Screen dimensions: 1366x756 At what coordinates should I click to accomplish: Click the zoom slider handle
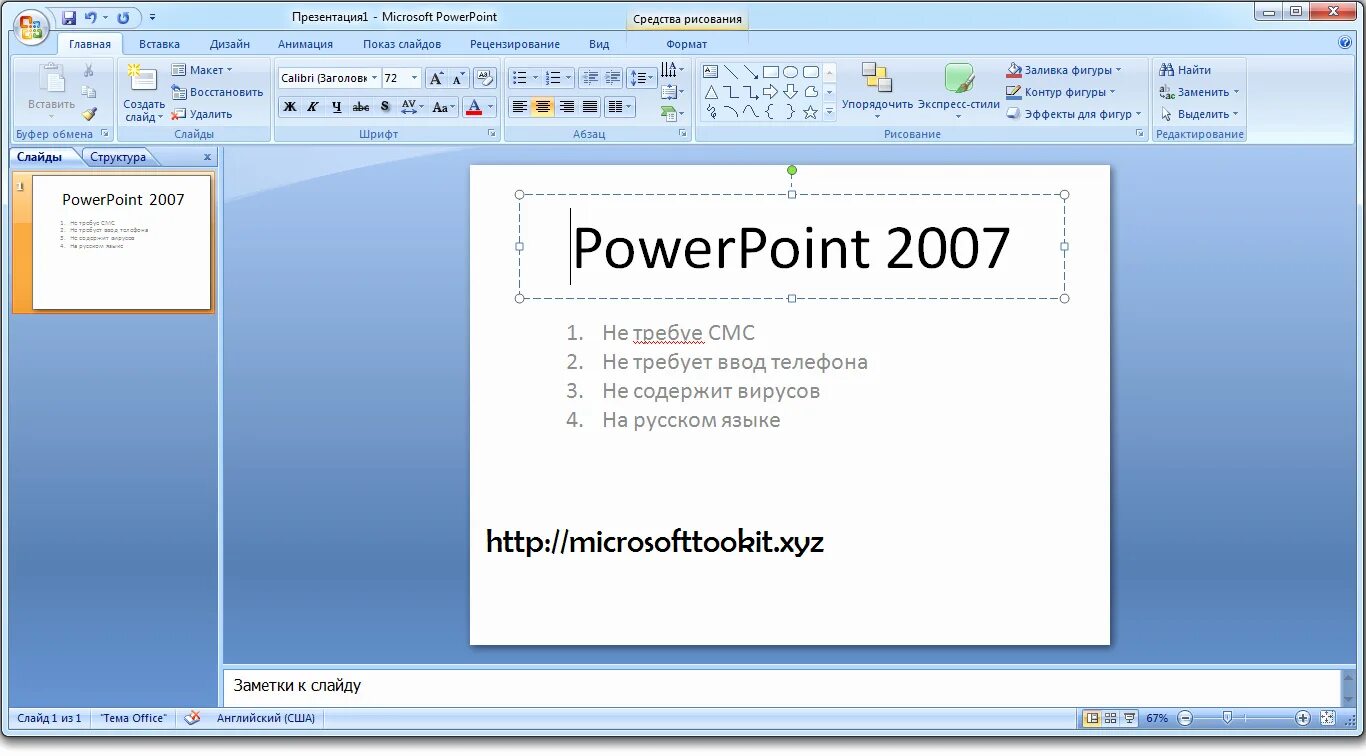point(1227,718)
